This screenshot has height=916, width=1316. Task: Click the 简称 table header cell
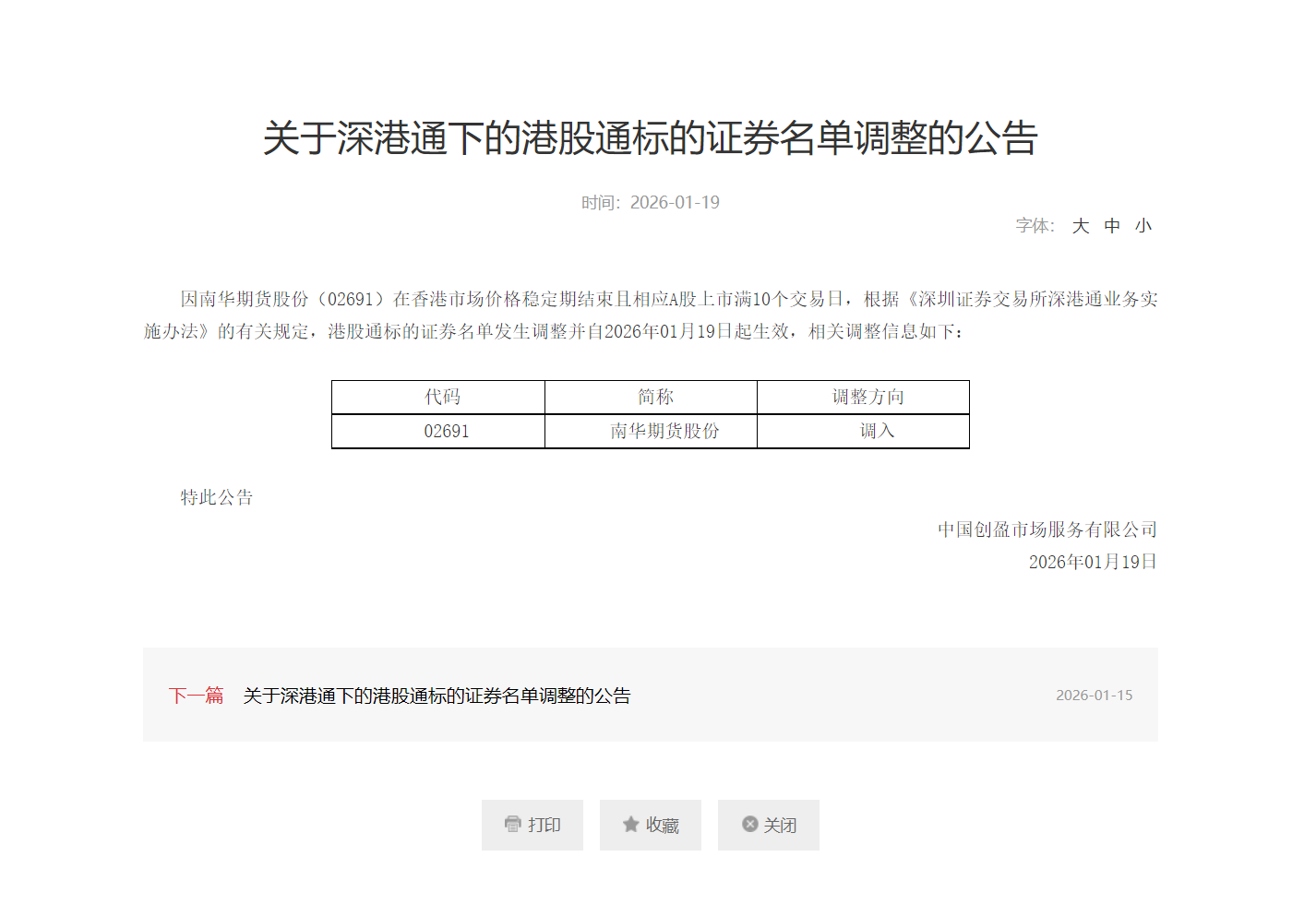[x=651, y=396]
